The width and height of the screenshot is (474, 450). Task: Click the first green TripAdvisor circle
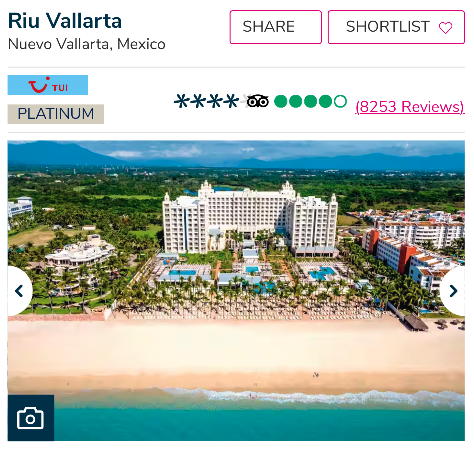coord(280,101)
